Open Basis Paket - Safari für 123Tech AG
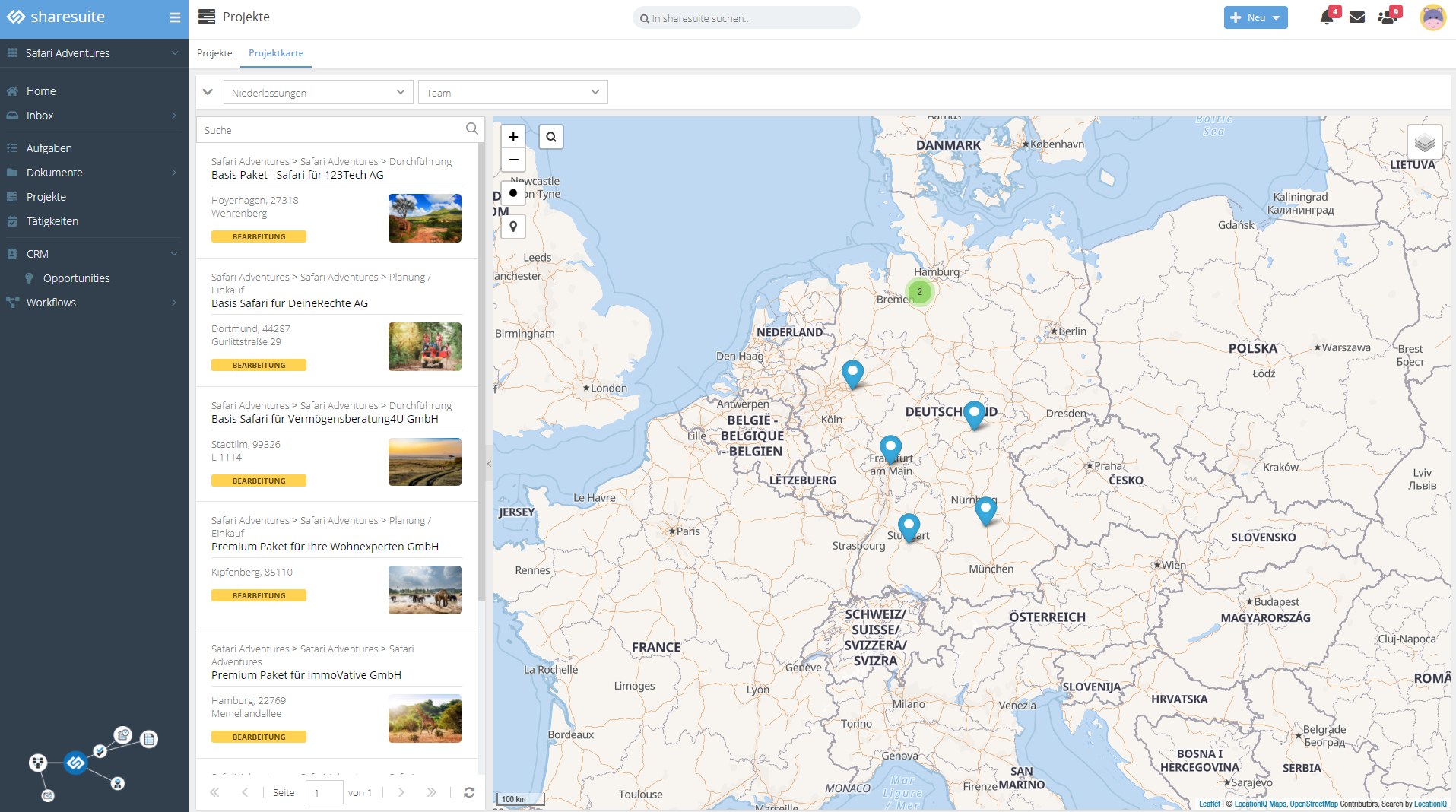Image resolution: width=1456 pixels, height=812 pixels. [297, 175]
